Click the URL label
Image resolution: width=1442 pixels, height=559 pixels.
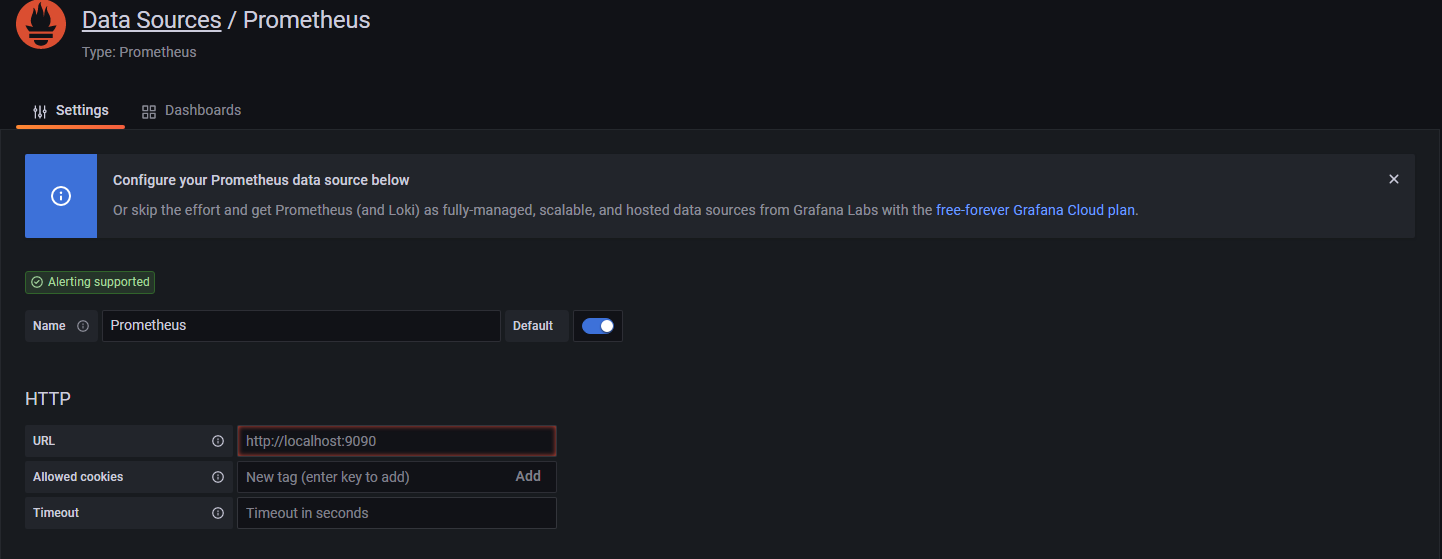tap(44, 441)
